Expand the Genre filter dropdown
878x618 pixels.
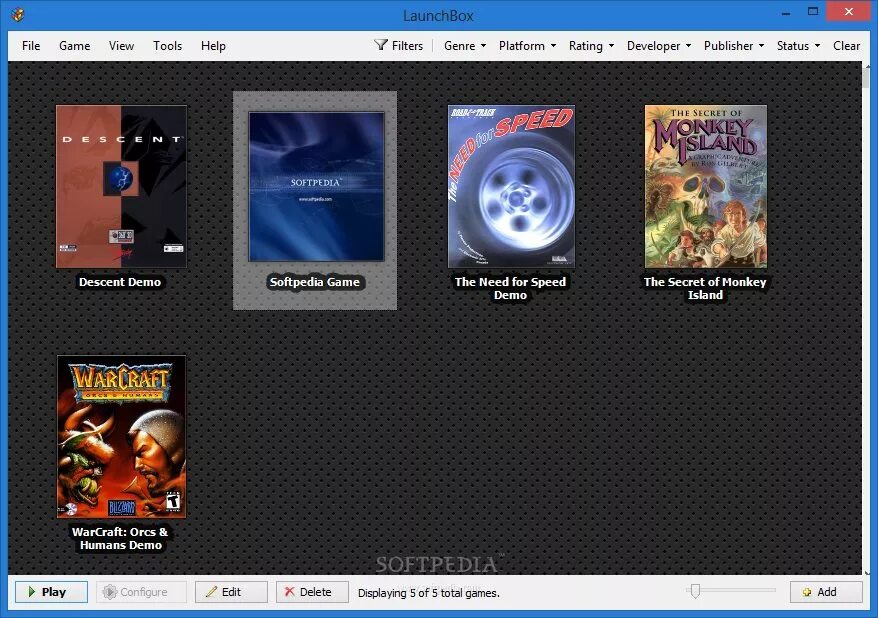click(465, 46)
